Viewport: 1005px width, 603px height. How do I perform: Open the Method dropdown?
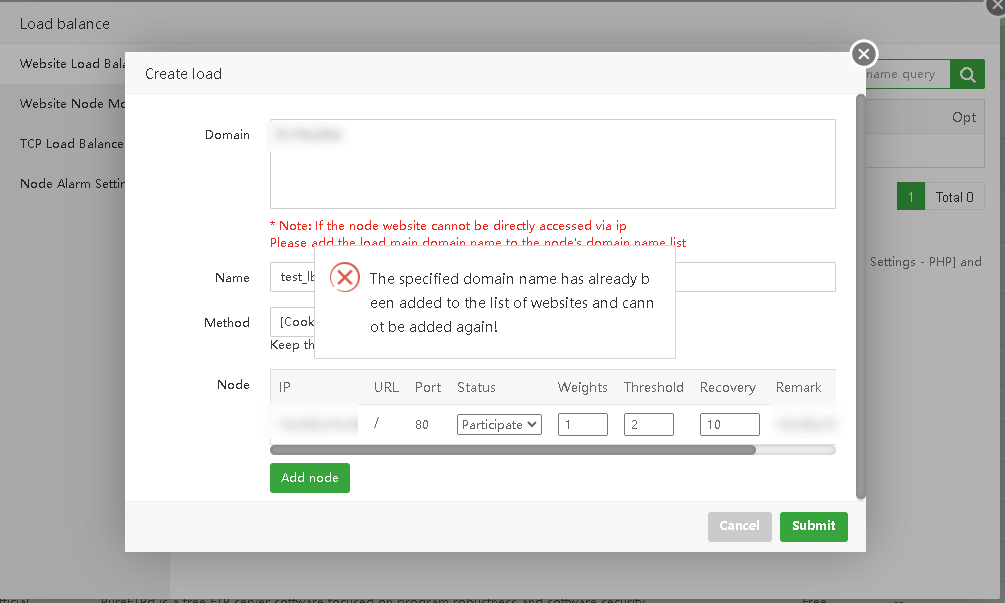292,322
